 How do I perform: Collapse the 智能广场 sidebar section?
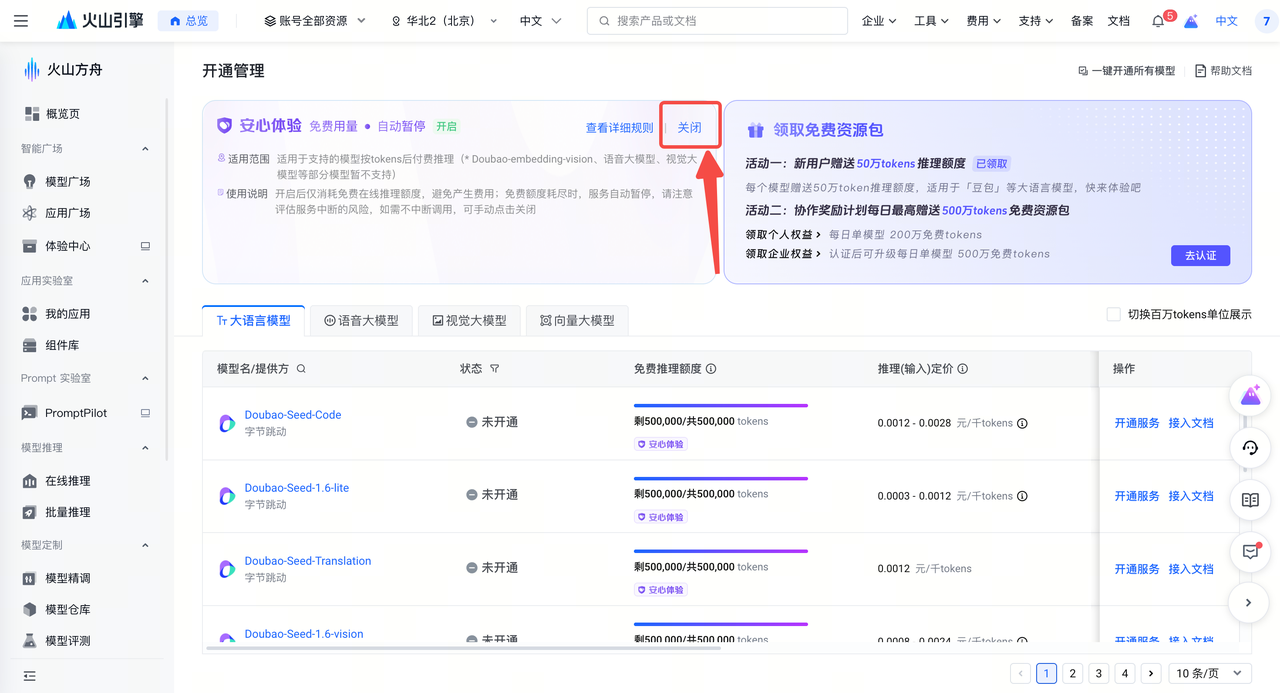[145, 149]
